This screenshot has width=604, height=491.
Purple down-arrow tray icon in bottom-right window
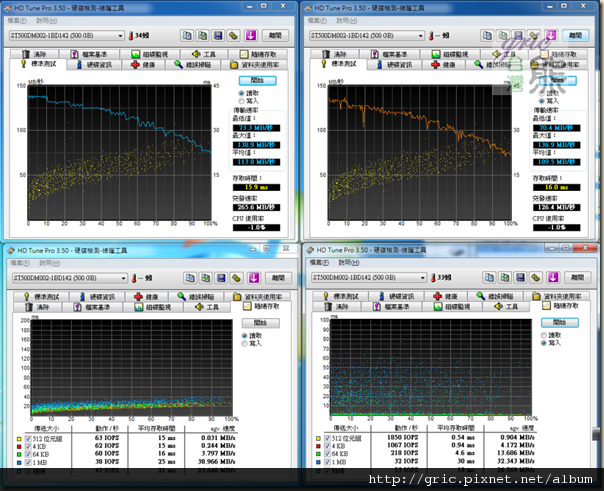553,277
